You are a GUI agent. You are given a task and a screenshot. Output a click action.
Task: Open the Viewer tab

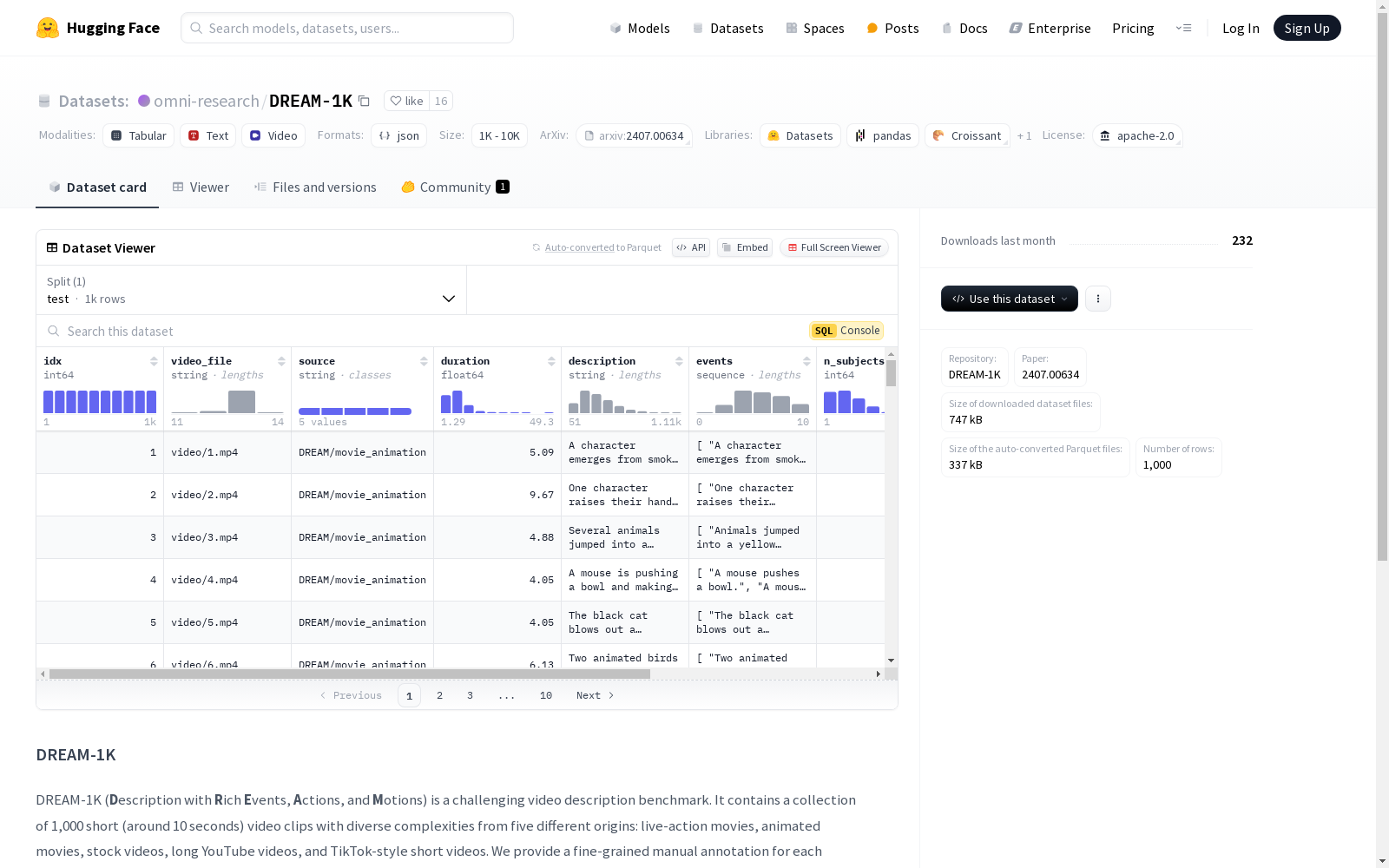201,187
